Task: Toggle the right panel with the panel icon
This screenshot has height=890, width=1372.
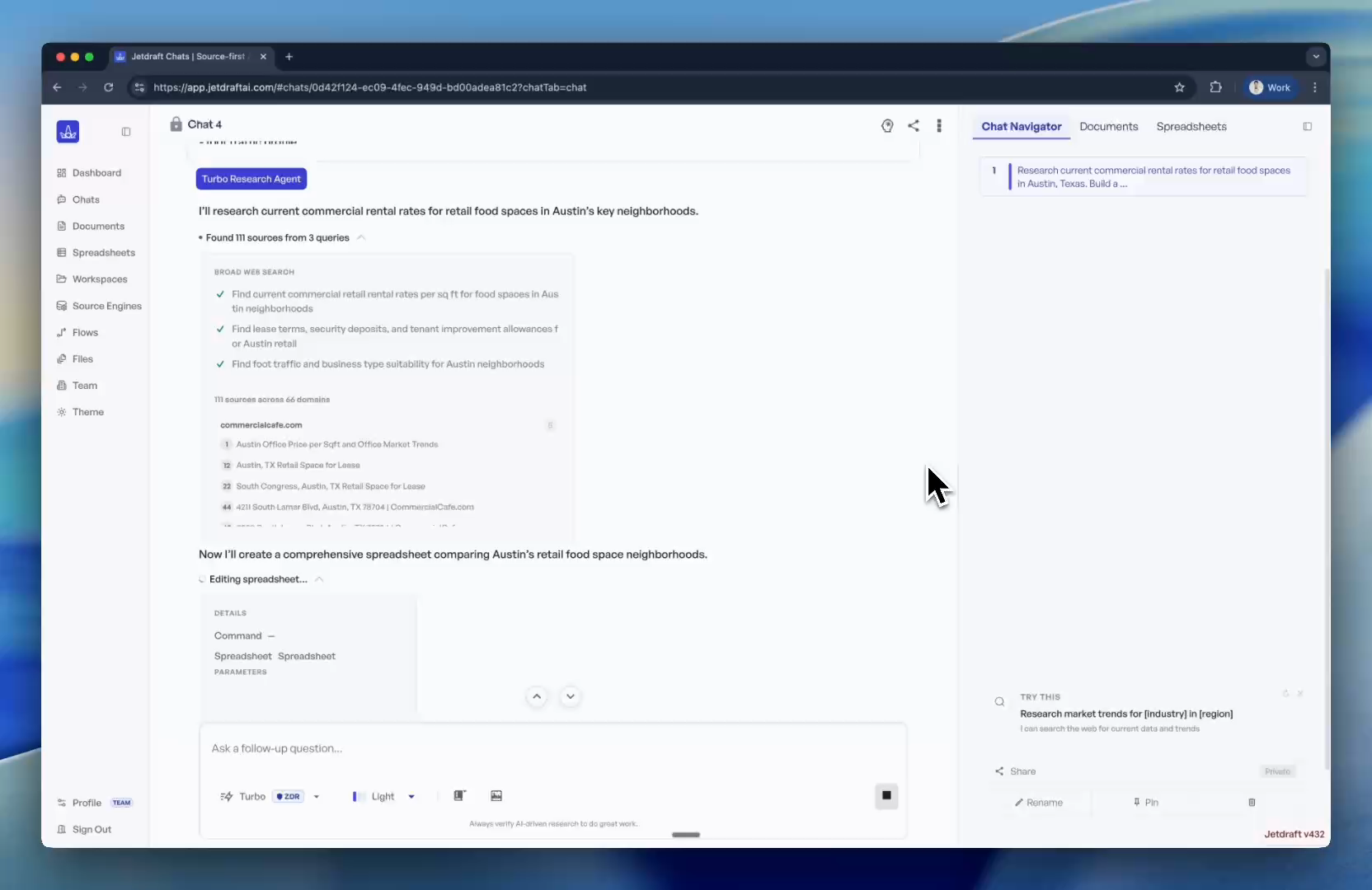Action: pos(1307,126)
